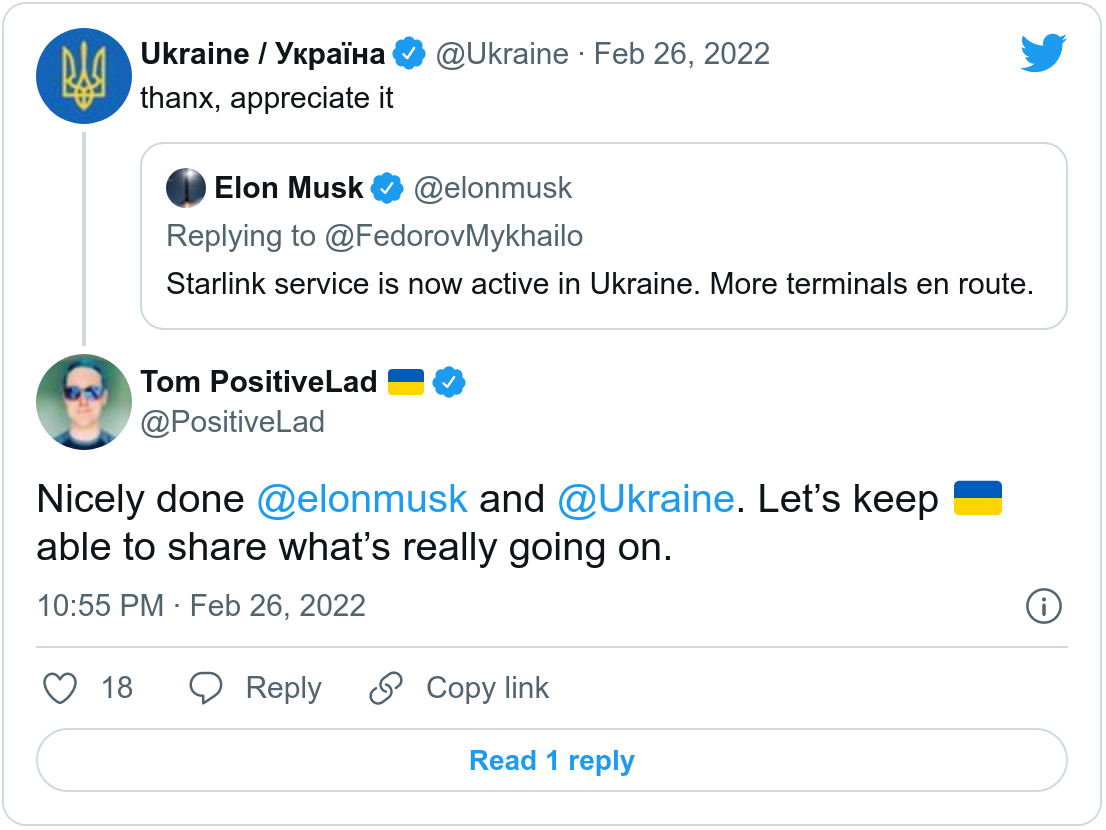Click Elon Musk's small avatar
1106x830 pixels.
pyautogui.click(x=186, y=188)
